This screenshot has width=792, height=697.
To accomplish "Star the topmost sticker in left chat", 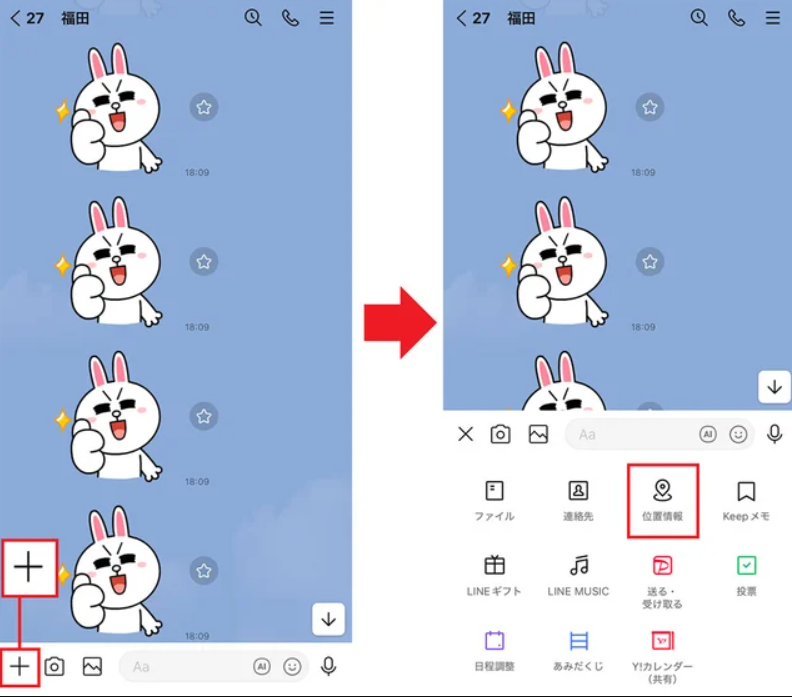I will tap(204, 107).
